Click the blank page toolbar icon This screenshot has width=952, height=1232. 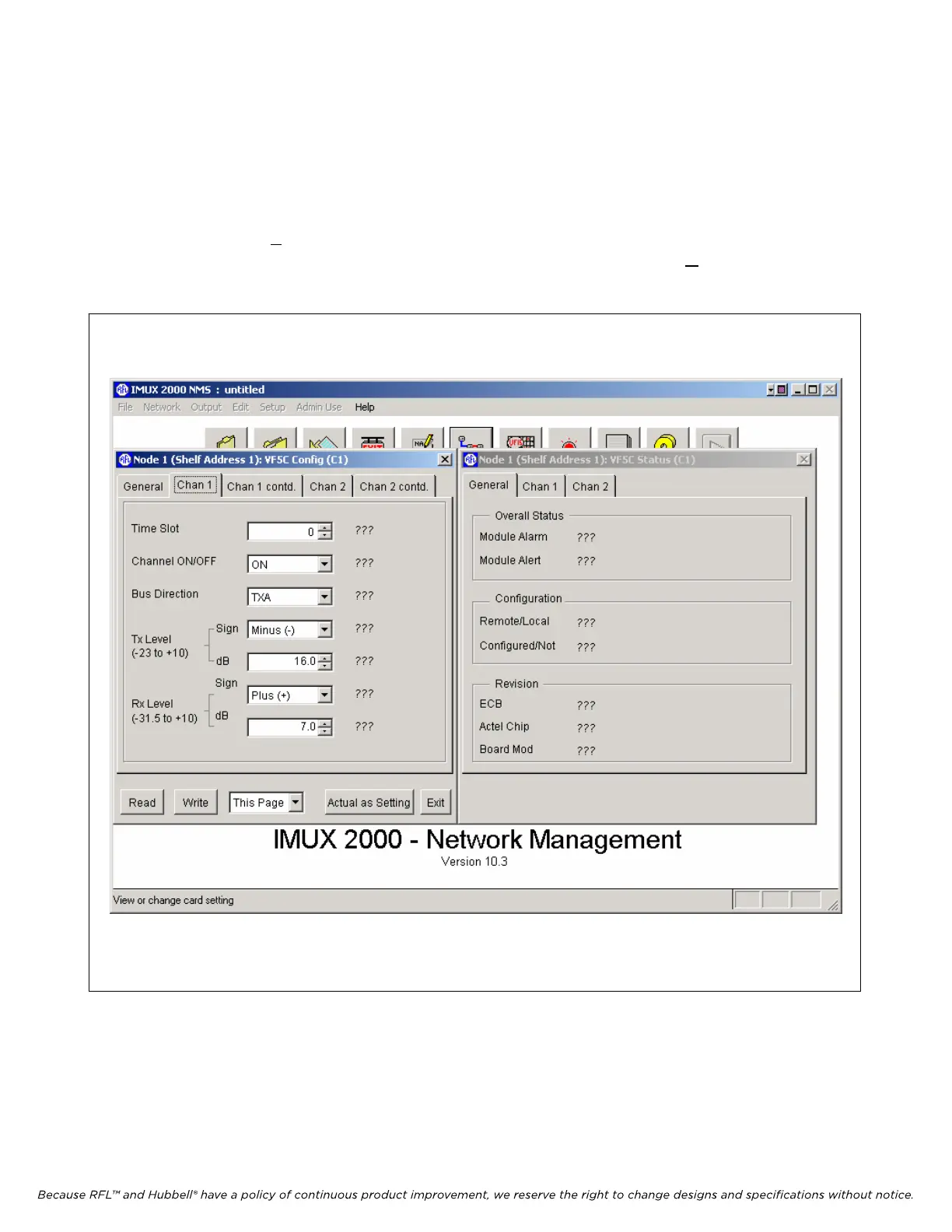[x=618, y=439]
